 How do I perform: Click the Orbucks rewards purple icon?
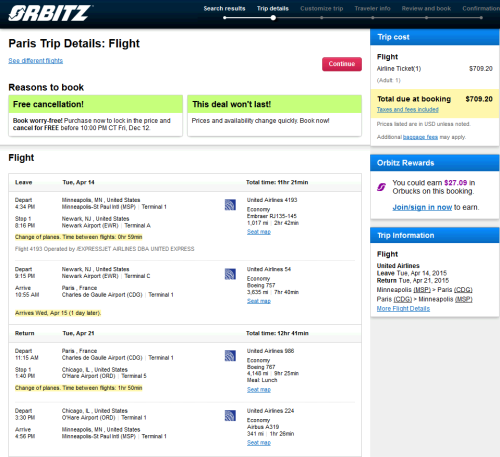[x=381, y=187]
